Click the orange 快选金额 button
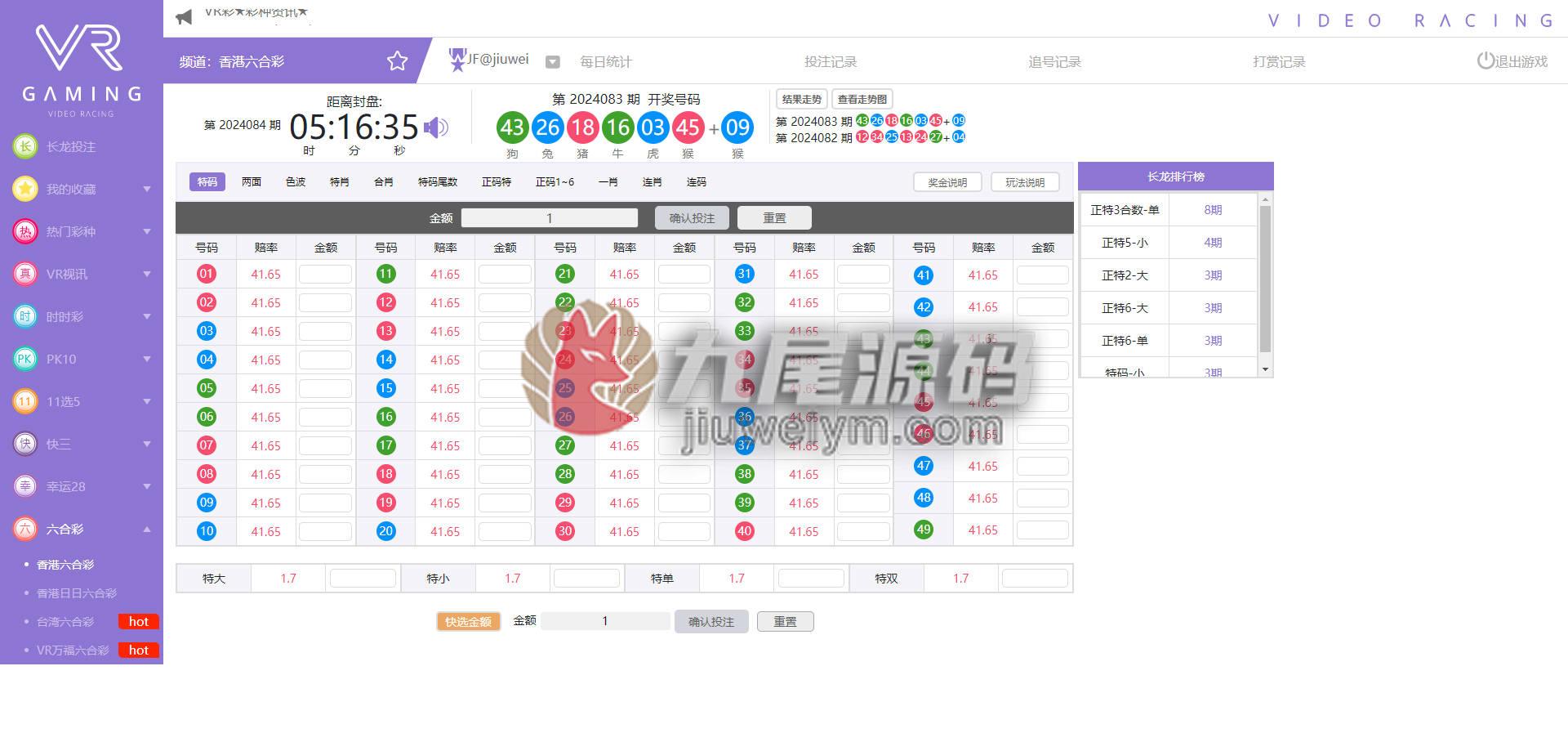Image resolution: width=1568 pixels, height=751 pixels. pos(469,622)
